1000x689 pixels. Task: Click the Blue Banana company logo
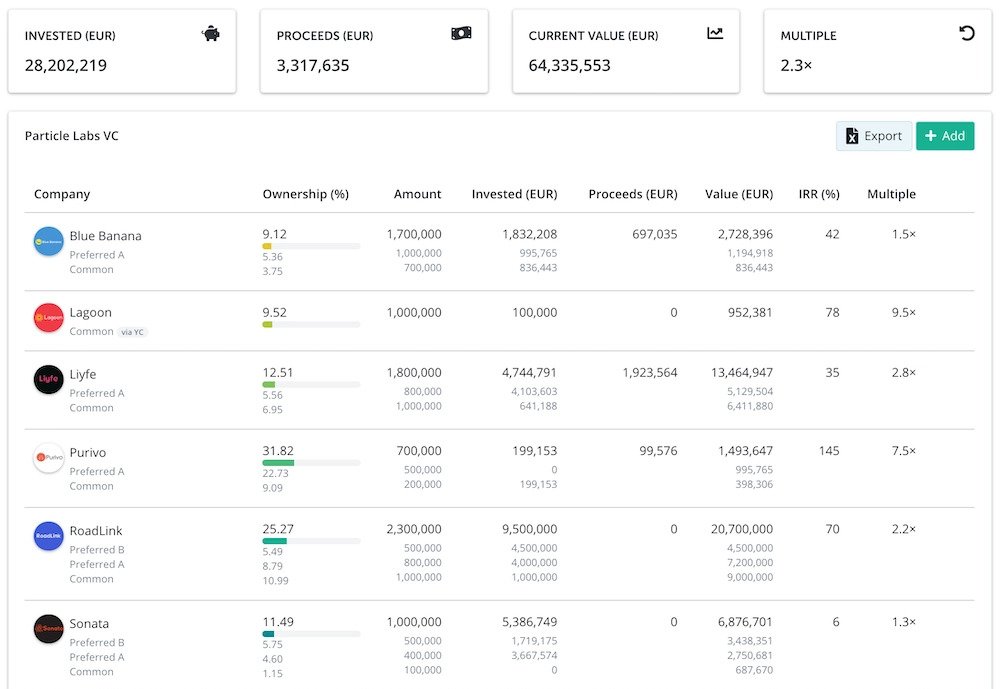(x=49, y=241)
